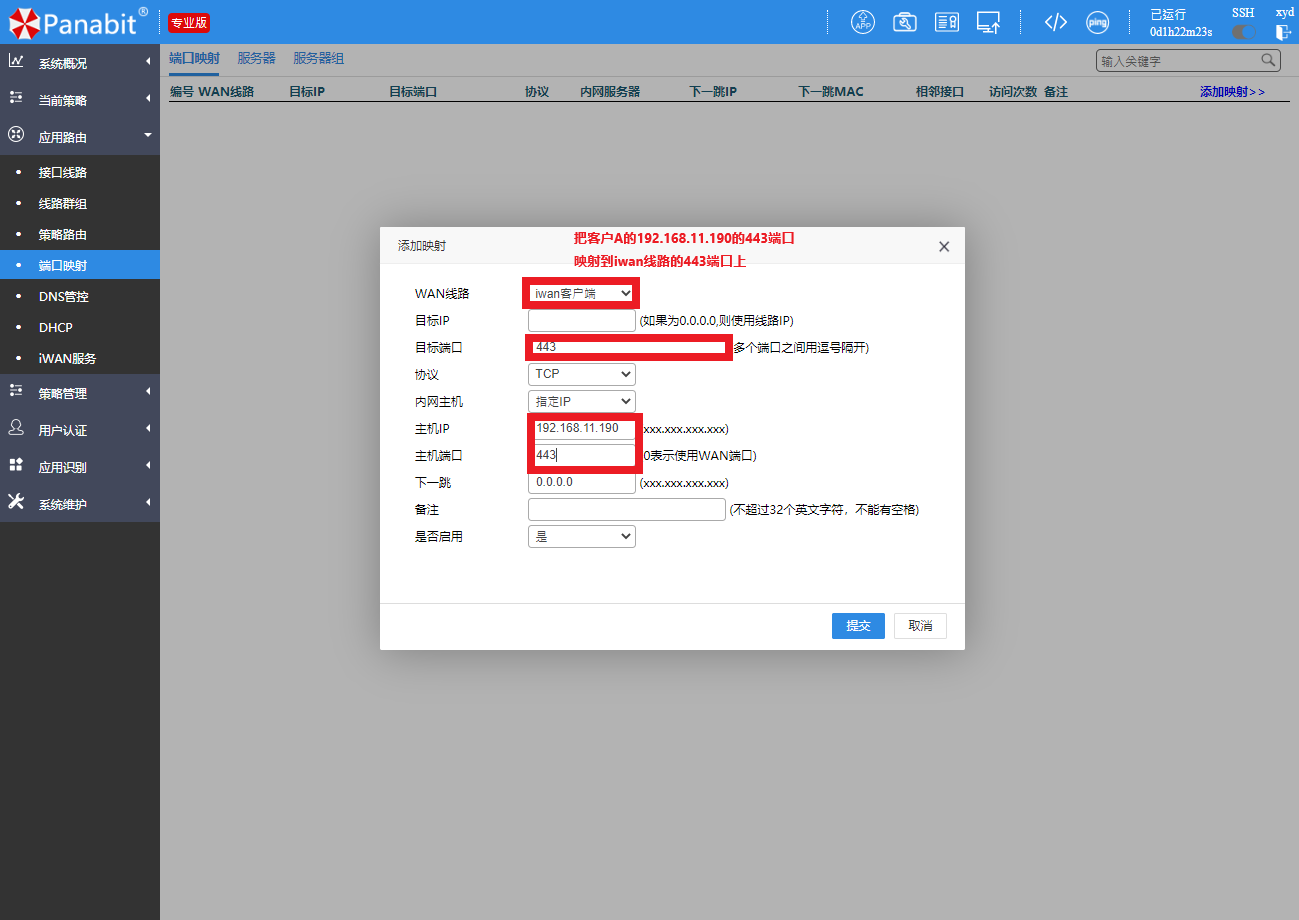Click the 目标端口 input field
This screenshot has height=920, width=1299.
click(x=629, y=347)
